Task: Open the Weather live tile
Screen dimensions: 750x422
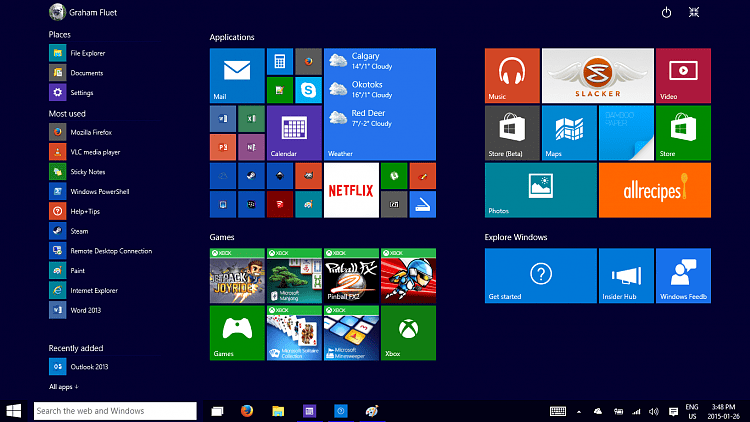Action: [x=380, y=104]
